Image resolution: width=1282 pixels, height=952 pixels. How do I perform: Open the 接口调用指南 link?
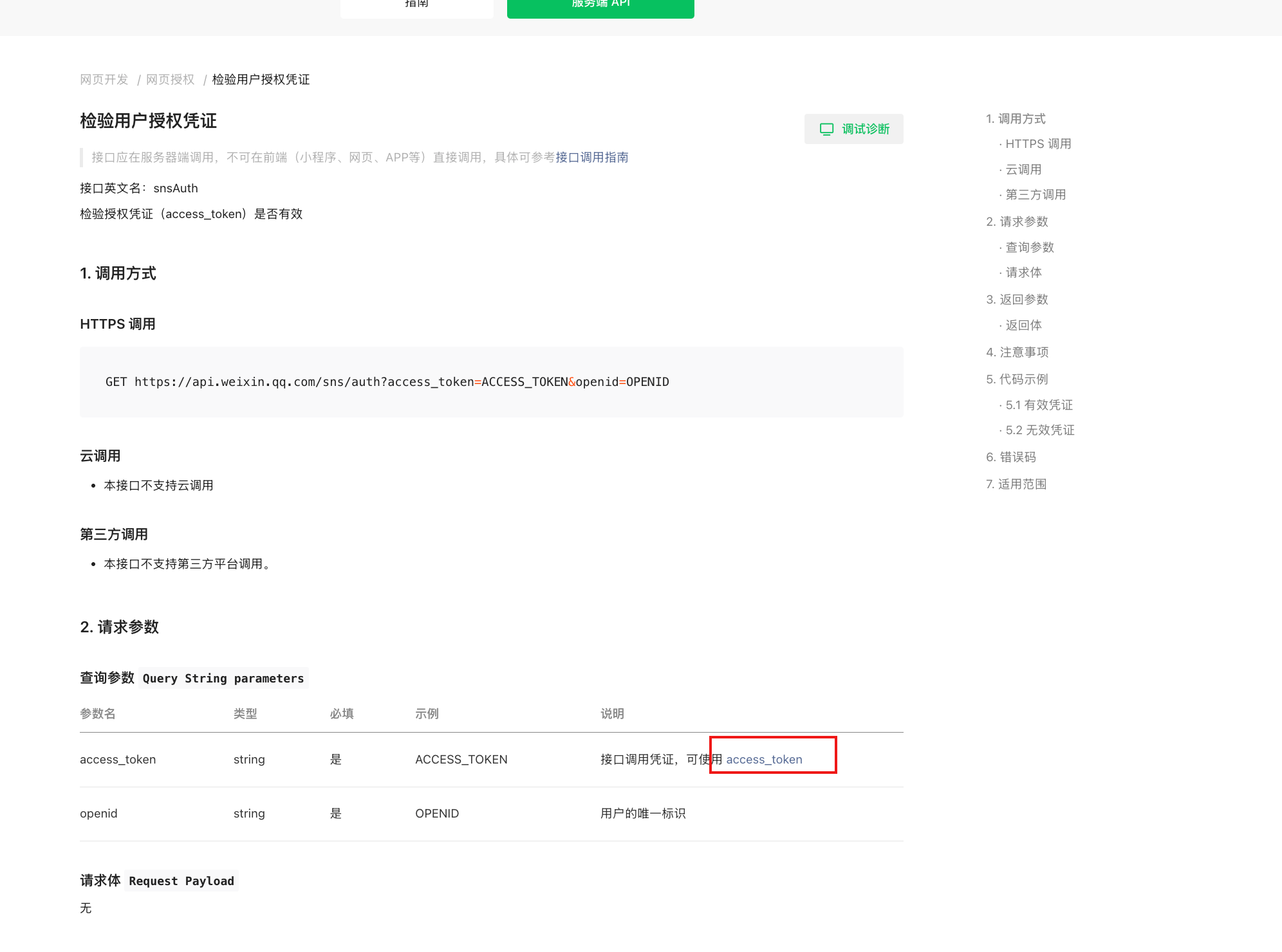coord(591,158)
